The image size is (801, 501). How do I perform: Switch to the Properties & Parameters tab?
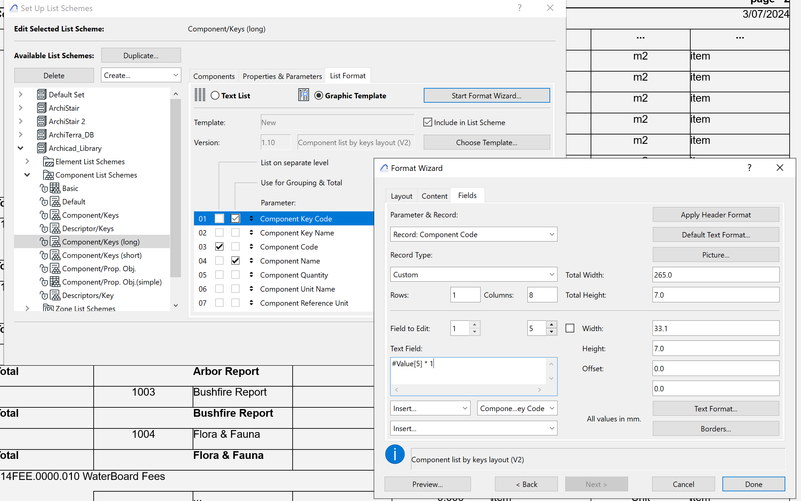click(x=282, y=76)
